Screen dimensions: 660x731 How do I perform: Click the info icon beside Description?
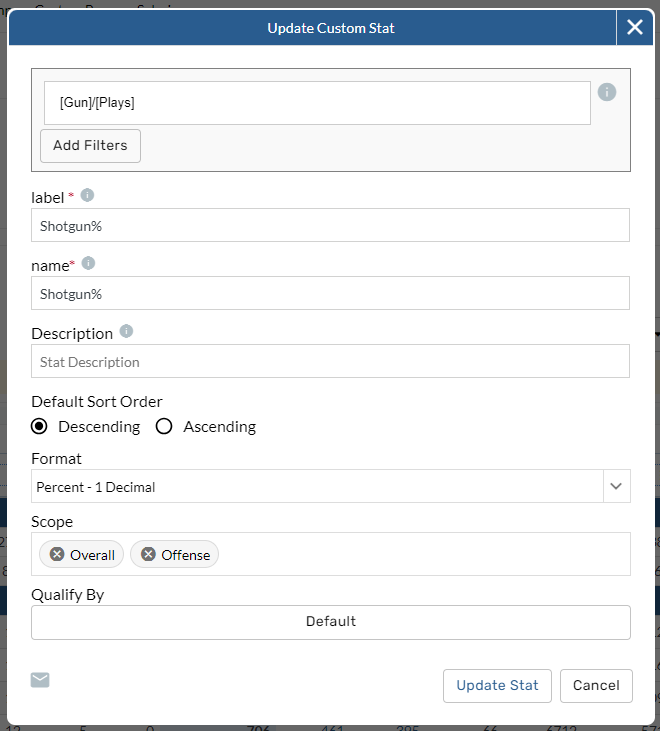(126, 331)
